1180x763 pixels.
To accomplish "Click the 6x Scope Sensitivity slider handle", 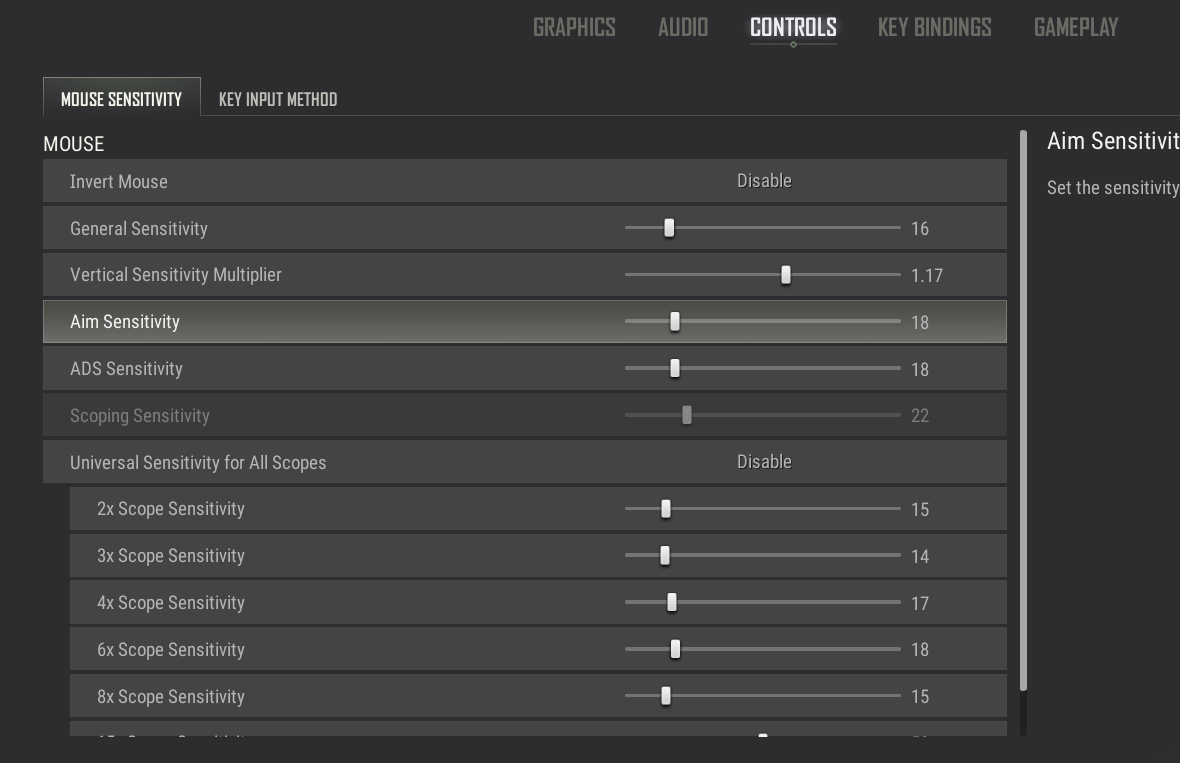I will 676,649.
